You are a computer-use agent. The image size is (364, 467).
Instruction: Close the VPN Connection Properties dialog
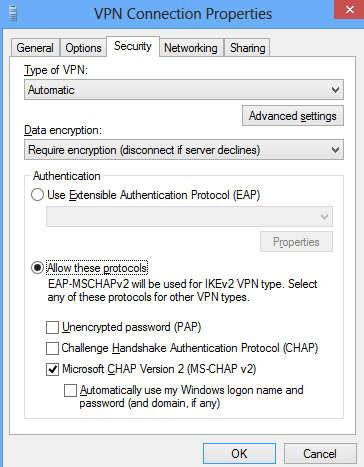(349, 10)
